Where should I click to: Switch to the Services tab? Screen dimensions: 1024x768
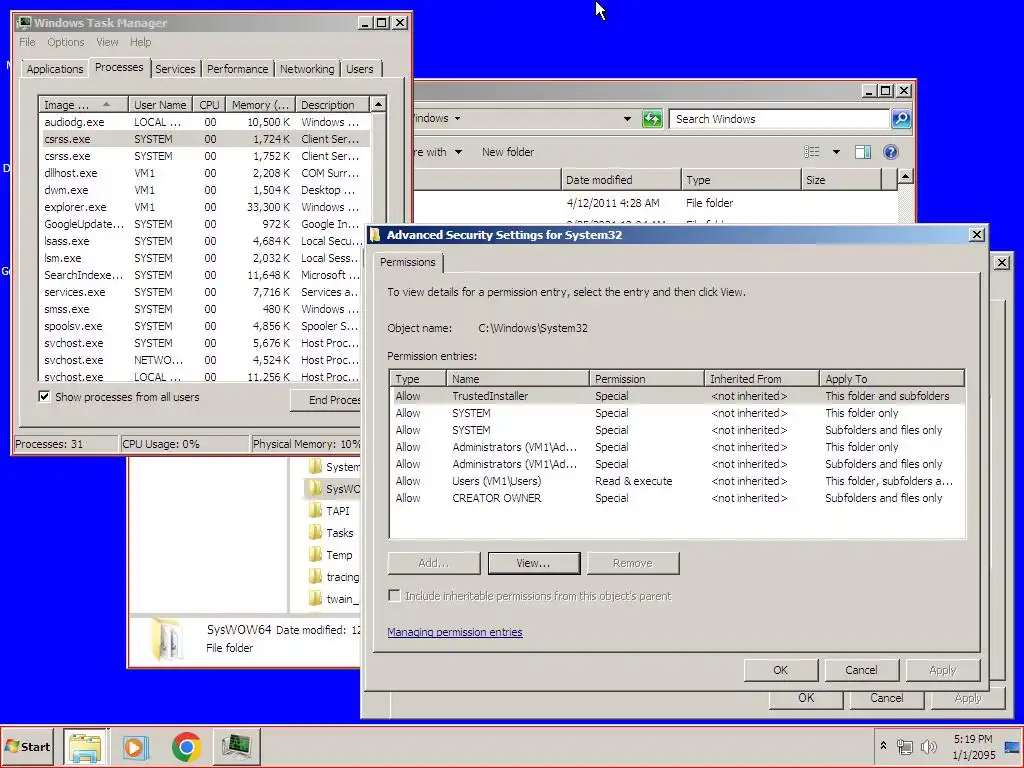pos(175,69)
